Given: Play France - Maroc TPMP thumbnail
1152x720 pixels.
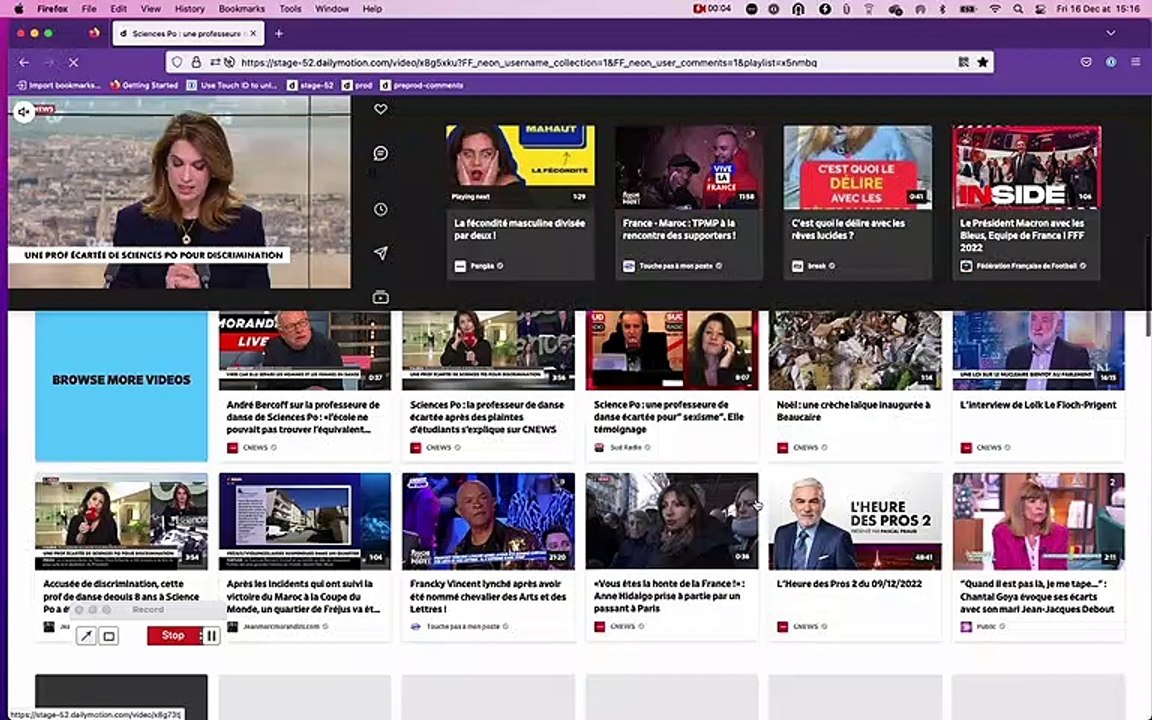Looking at the screenshot, I should (688, 168).
